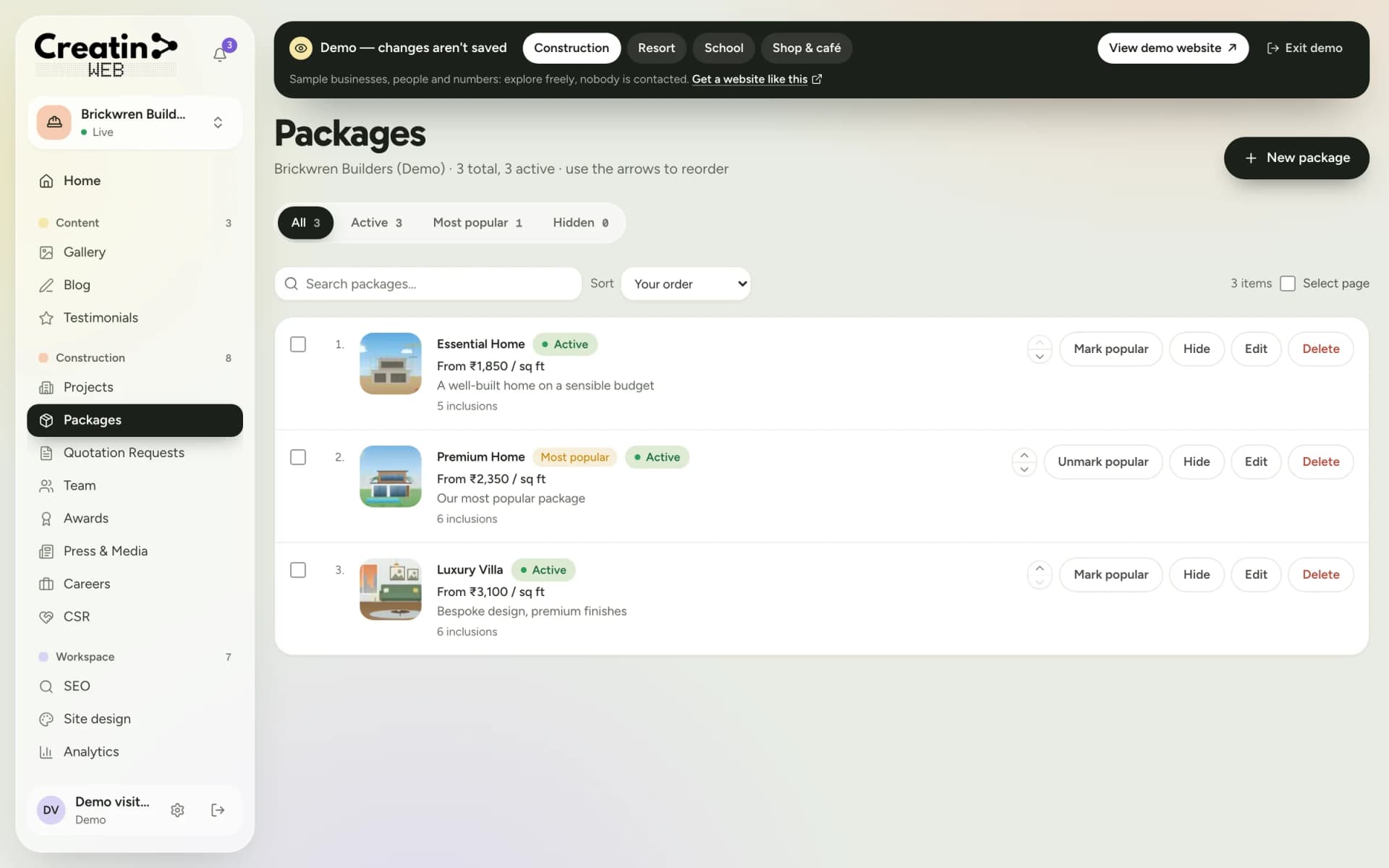Image resolution: width=1389 pixels, height=868 pixels.
Task: Open CSR page
Action: coord(135,617)
